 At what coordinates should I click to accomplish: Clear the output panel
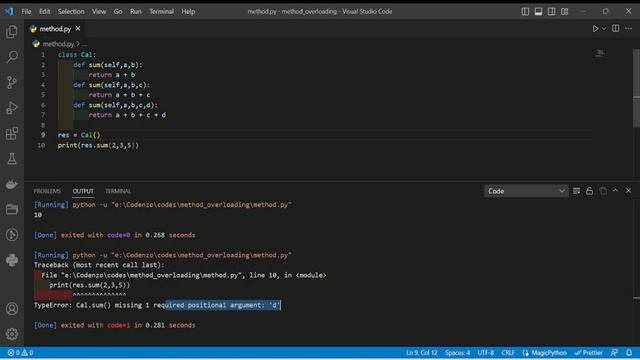pos(576,191)
